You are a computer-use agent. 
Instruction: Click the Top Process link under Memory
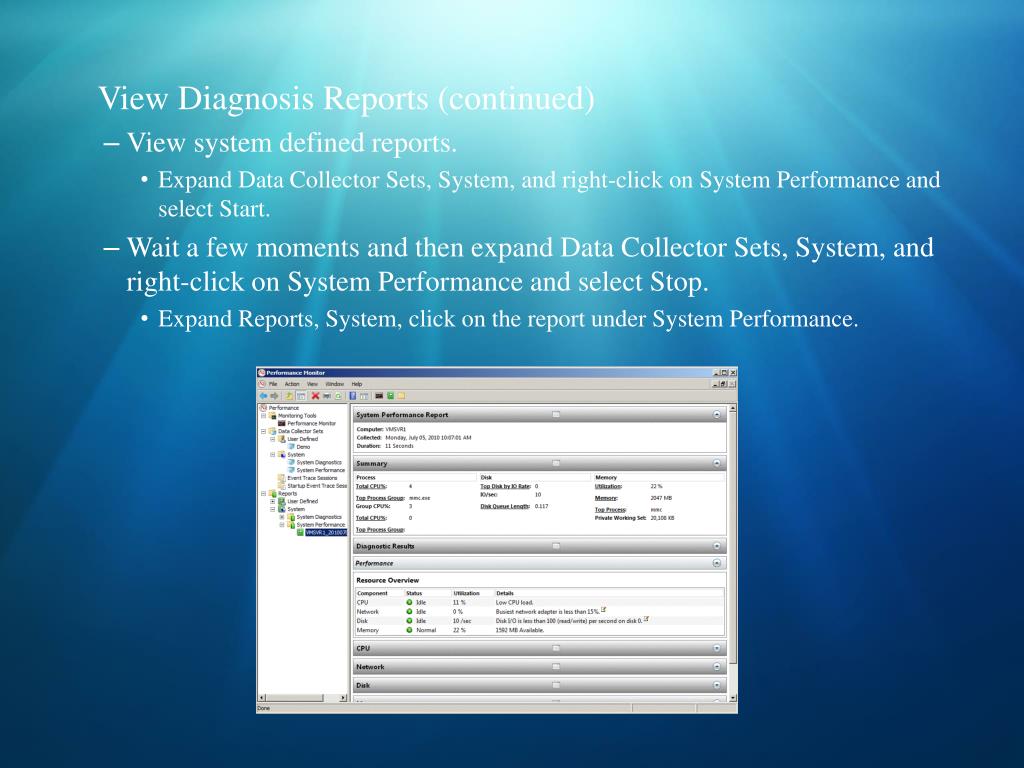(611, 509)
